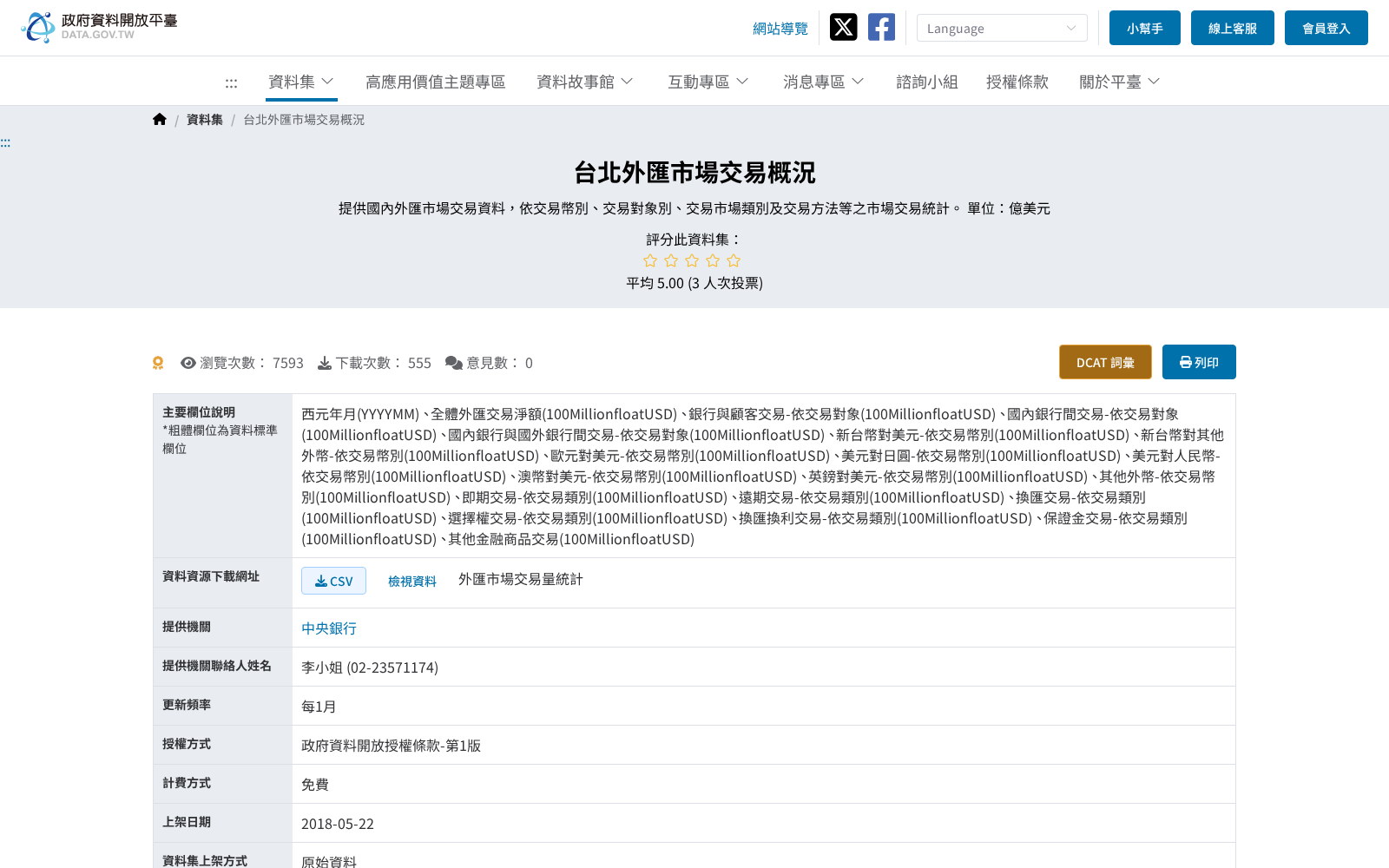Click the 台北外匯市場交易概況 breadcrumb text

(x=304, y=120)
